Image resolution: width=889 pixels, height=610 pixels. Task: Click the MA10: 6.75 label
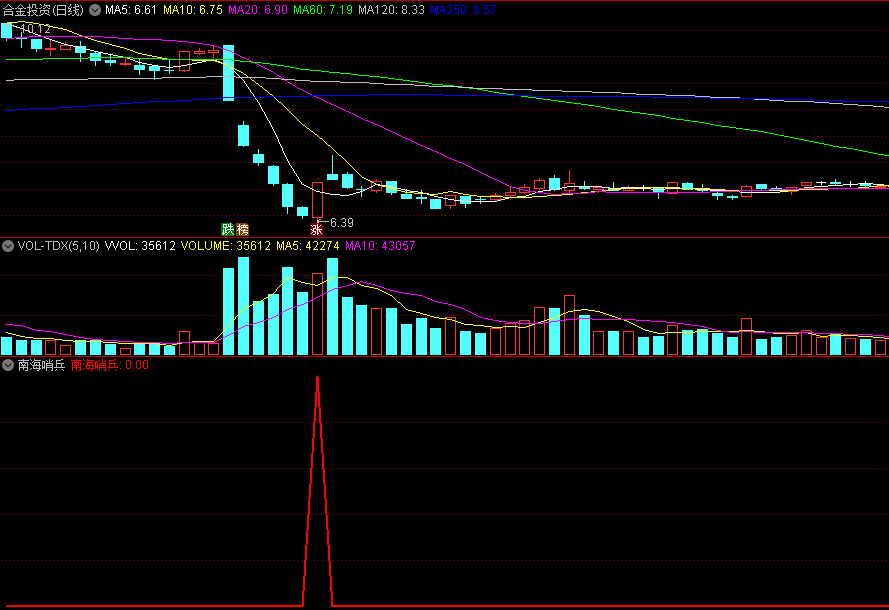(x=193, y=10)
